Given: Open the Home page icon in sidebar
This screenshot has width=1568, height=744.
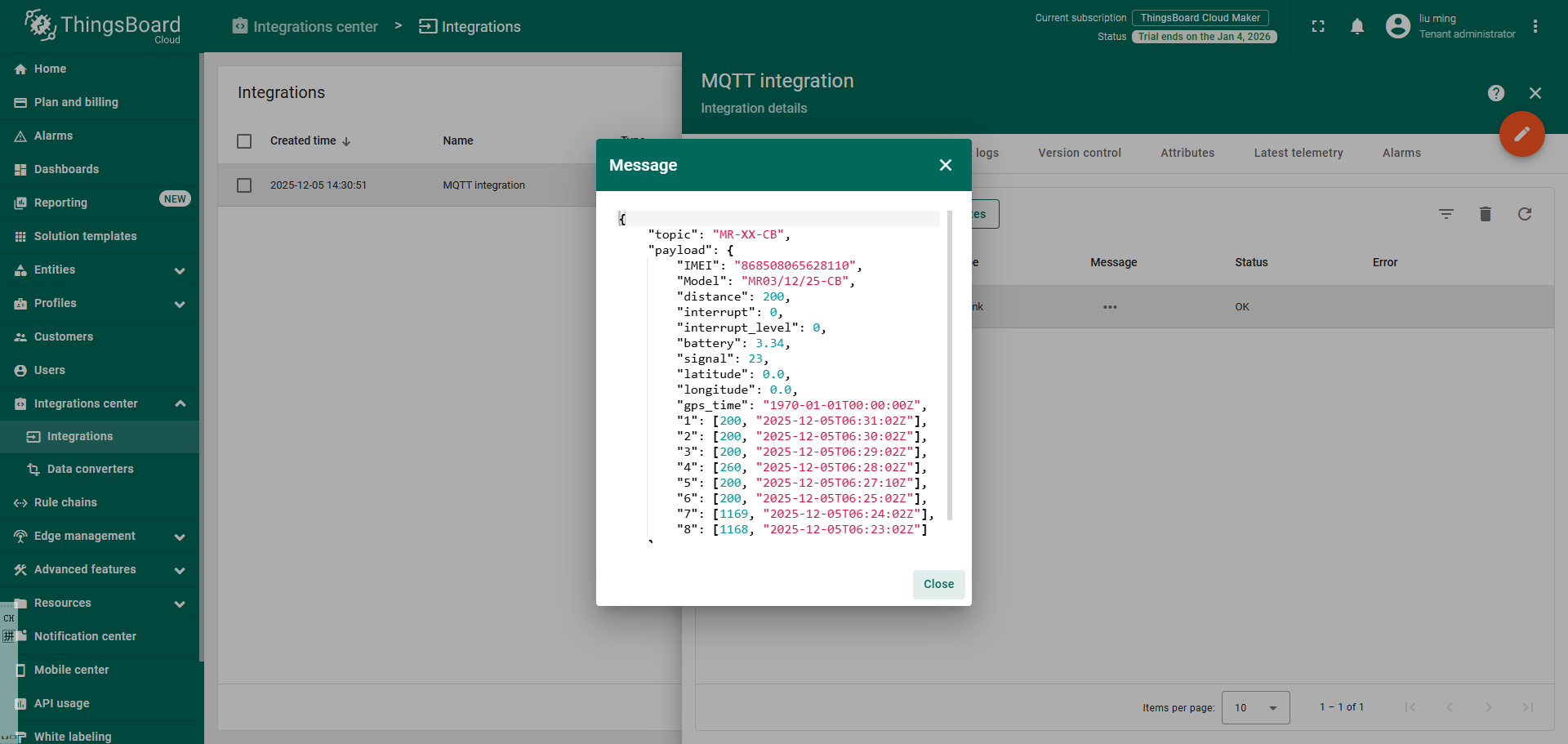Looking at the screenshot, I should click(20, 69).
